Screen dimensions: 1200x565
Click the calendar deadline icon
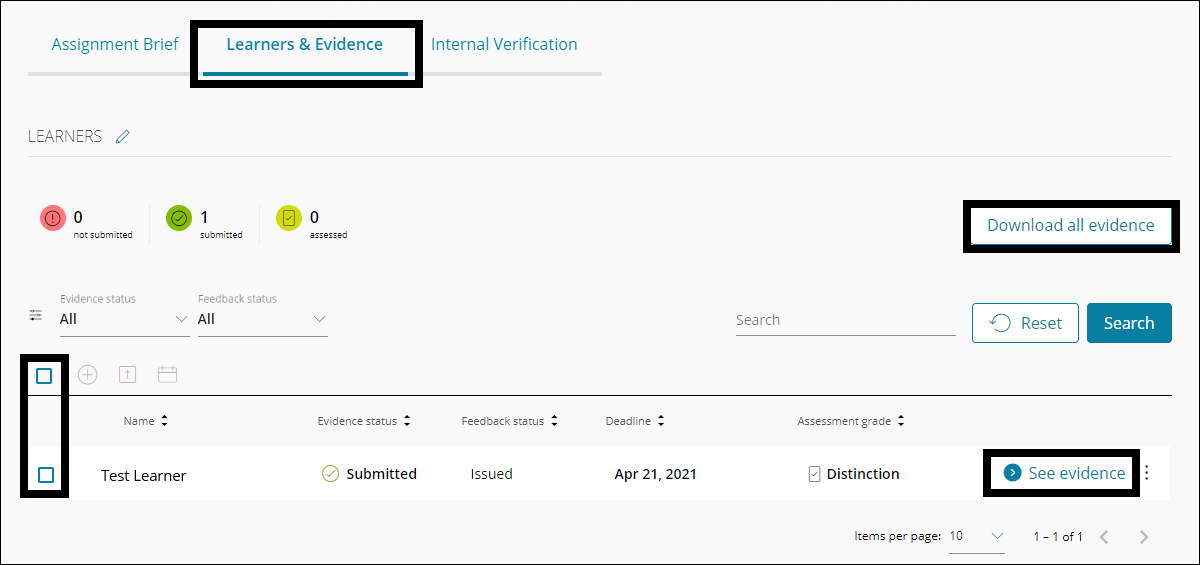pos(167,375)
